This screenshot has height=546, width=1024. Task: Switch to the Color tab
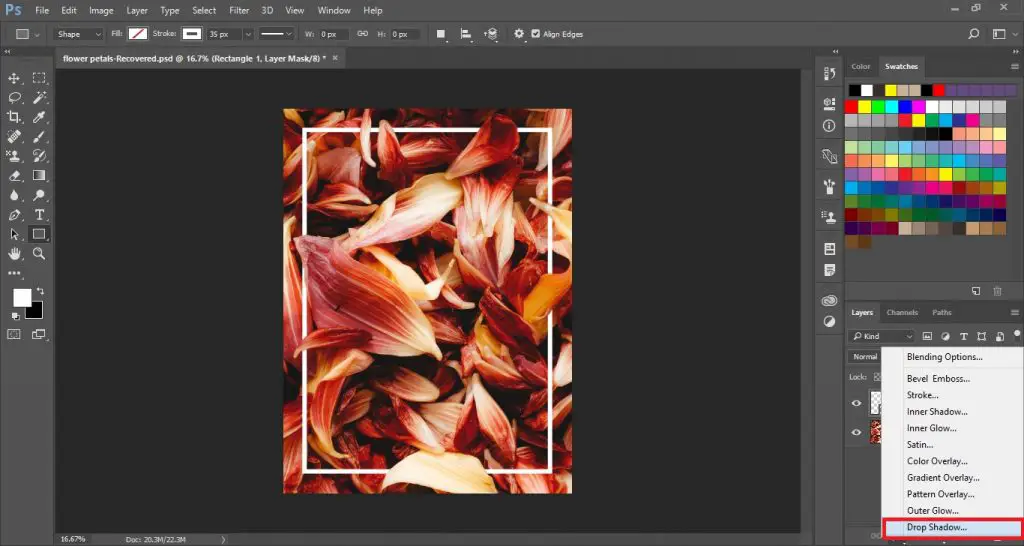(861, 67)
